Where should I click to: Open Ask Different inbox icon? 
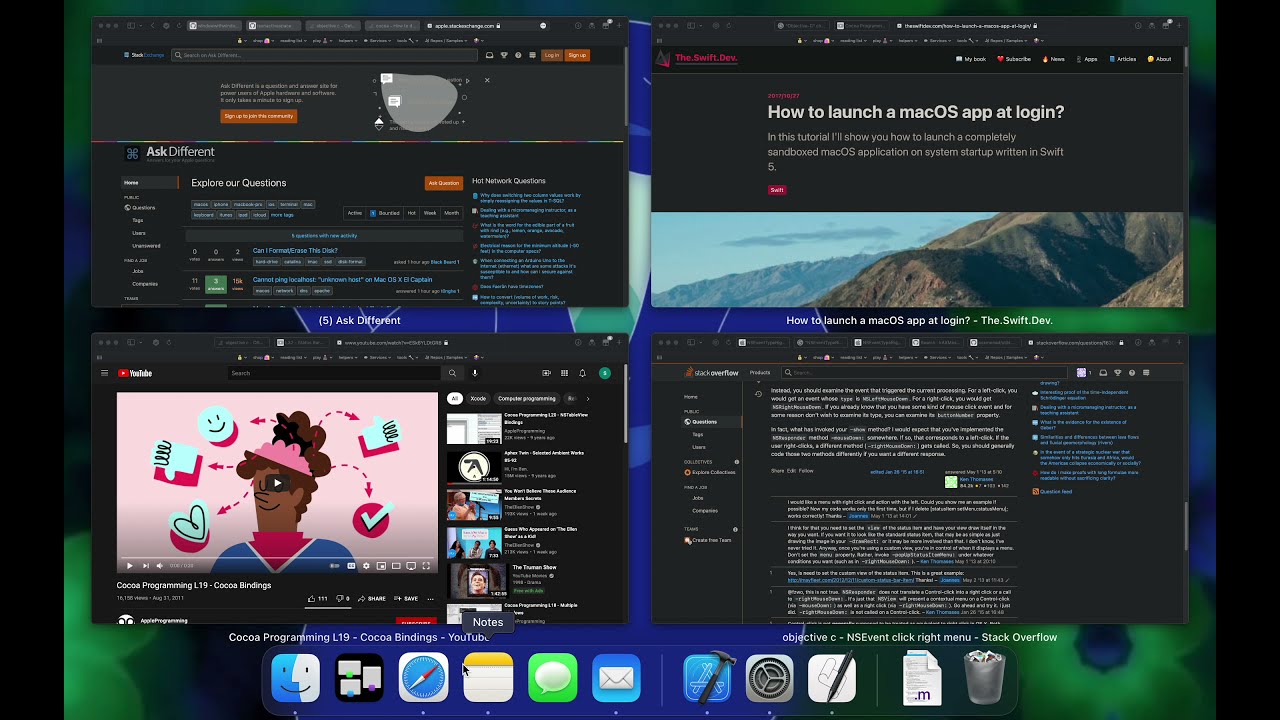click(x=490, y=55)
